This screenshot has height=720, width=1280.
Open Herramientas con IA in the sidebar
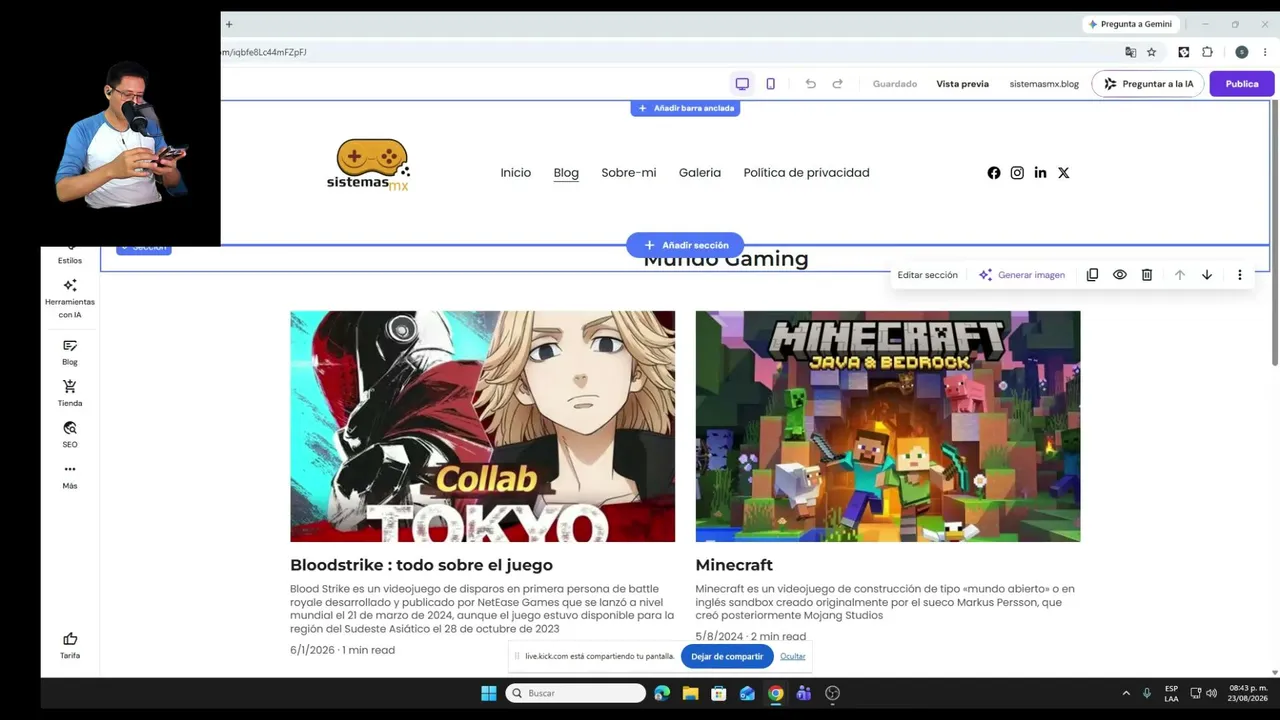(x=70, y=298)
